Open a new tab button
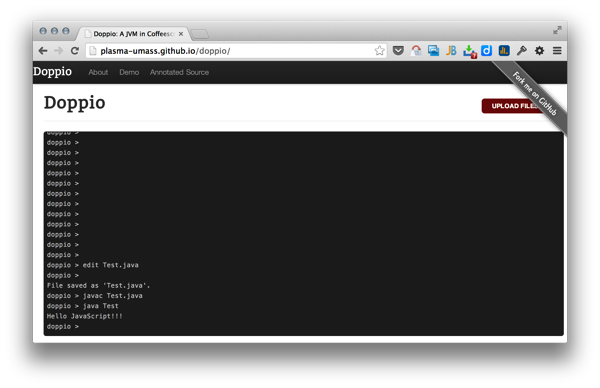The width and height of the screenshot is (600, 388). [199, 34]
